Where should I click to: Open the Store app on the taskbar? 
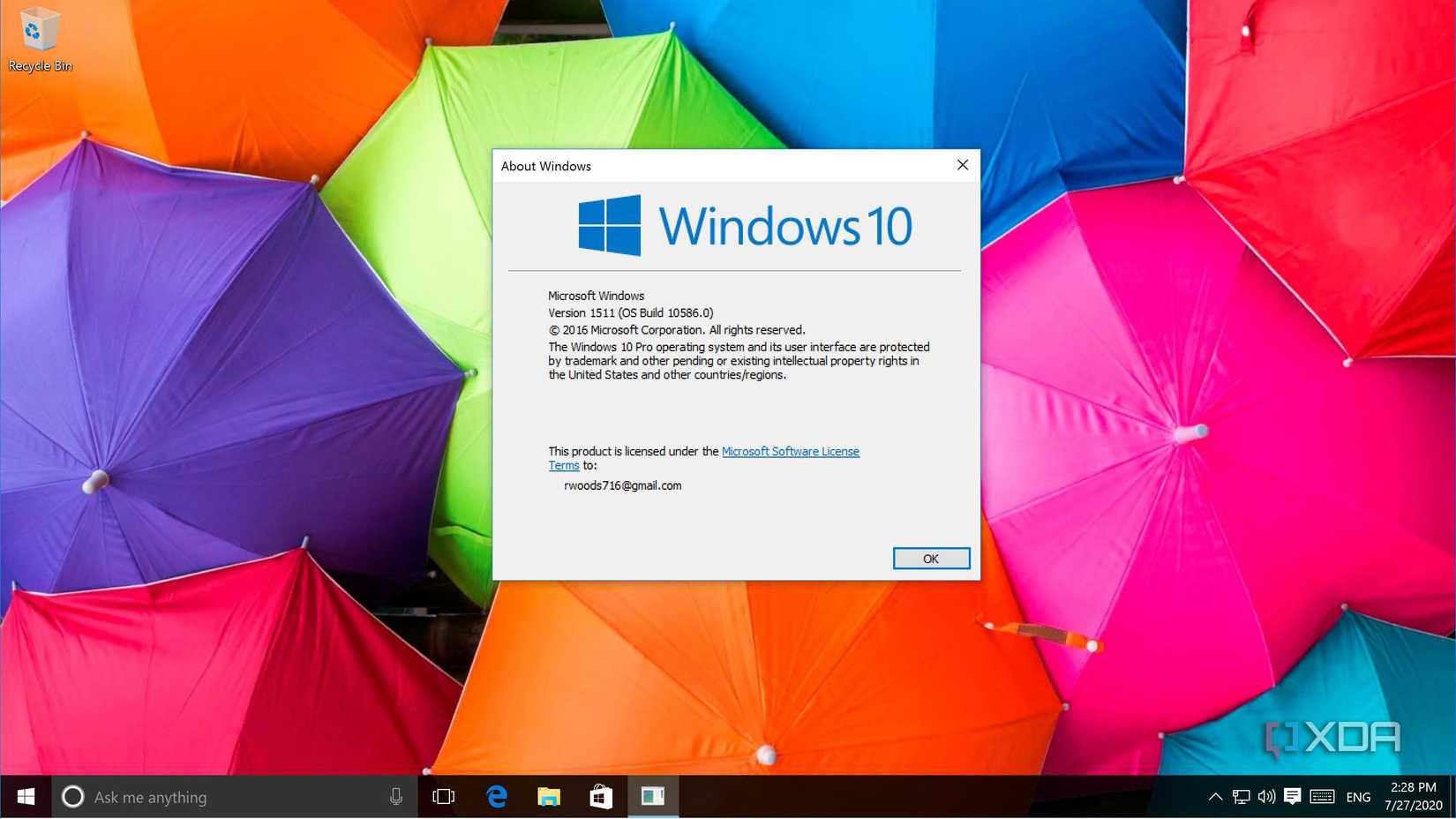click(x=601, y=797)
